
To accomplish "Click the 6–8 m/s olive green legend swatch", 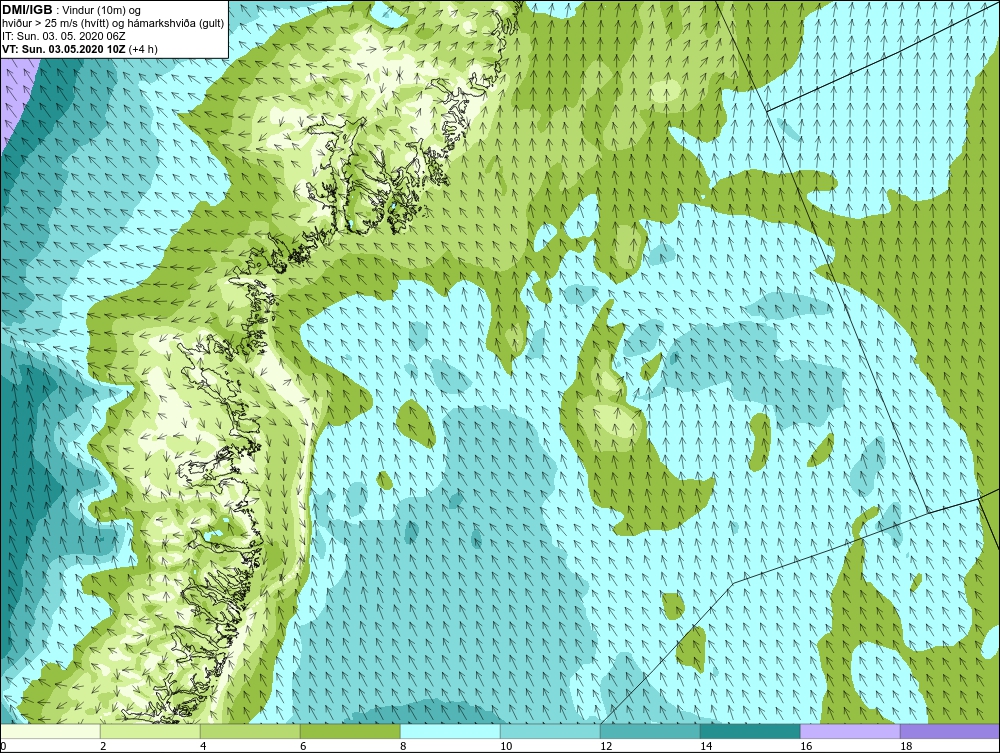I will click(x=350, y=731).
